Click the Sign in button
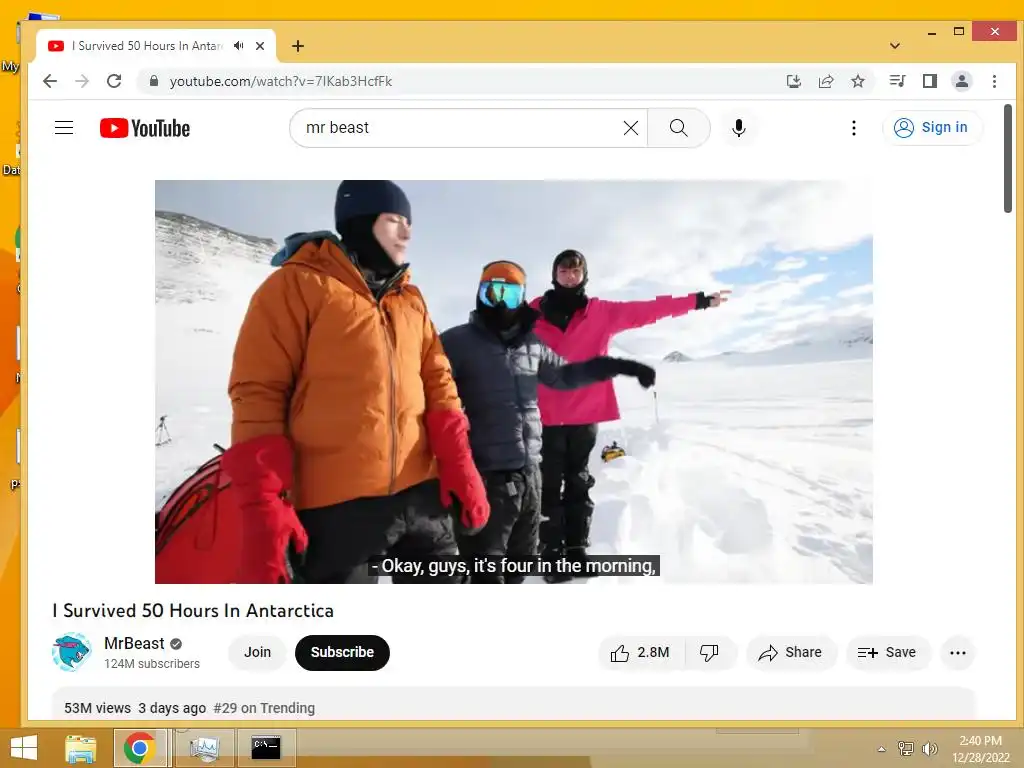 [931, 127]
